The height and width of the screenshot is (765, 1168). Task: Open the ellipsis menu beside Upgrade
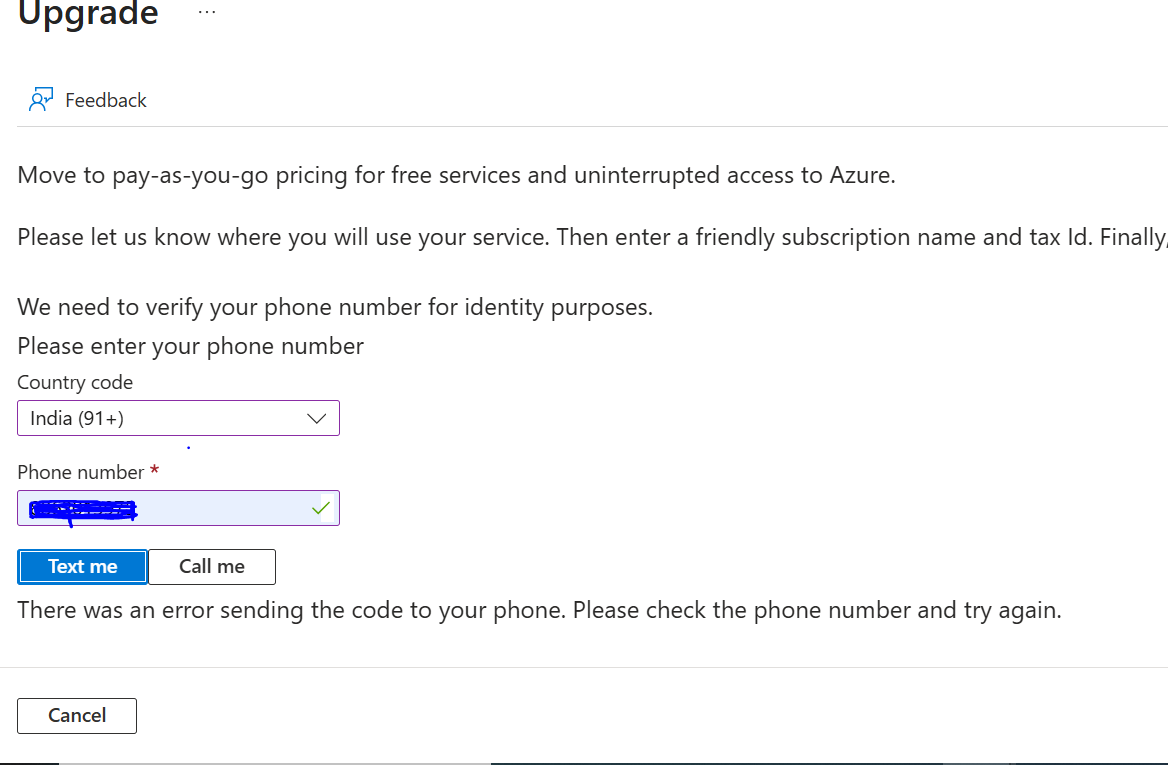coord(206,13)
